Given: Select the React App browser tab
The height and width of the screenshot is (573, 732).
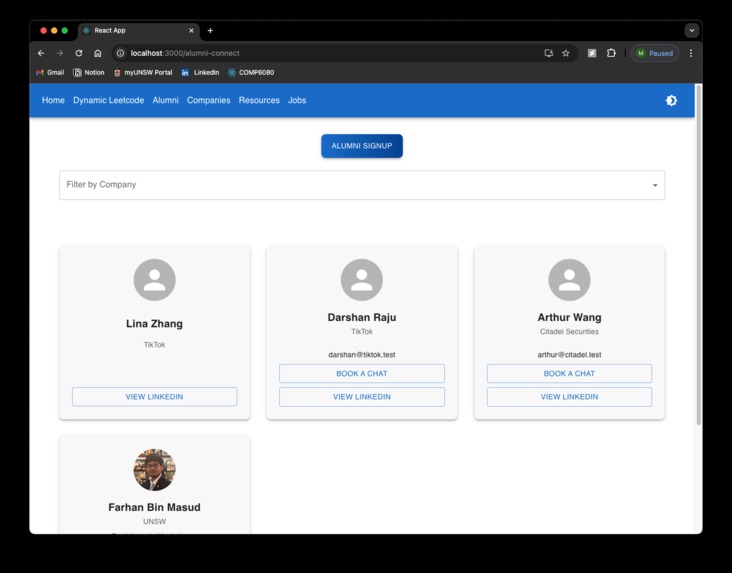Looking at the screenshot, I should coord(139,30).
